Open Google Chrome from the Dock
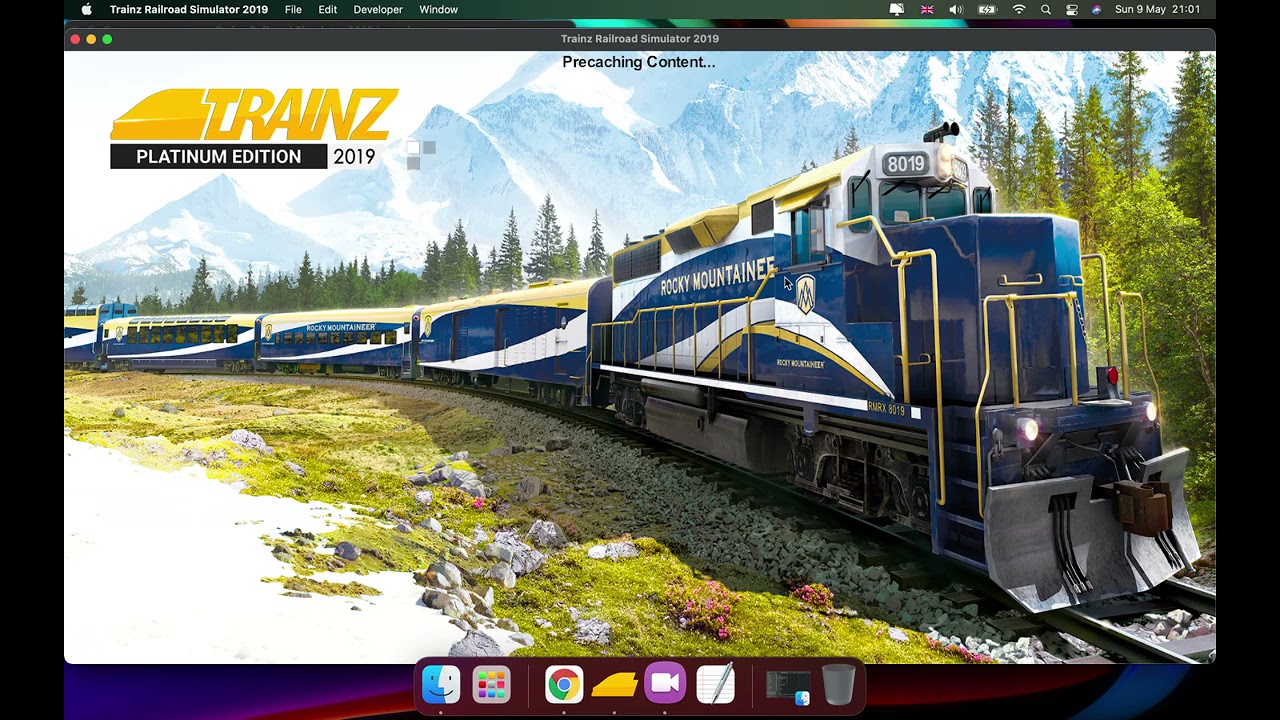This screenshot has width=1280, height=720. 564,685
